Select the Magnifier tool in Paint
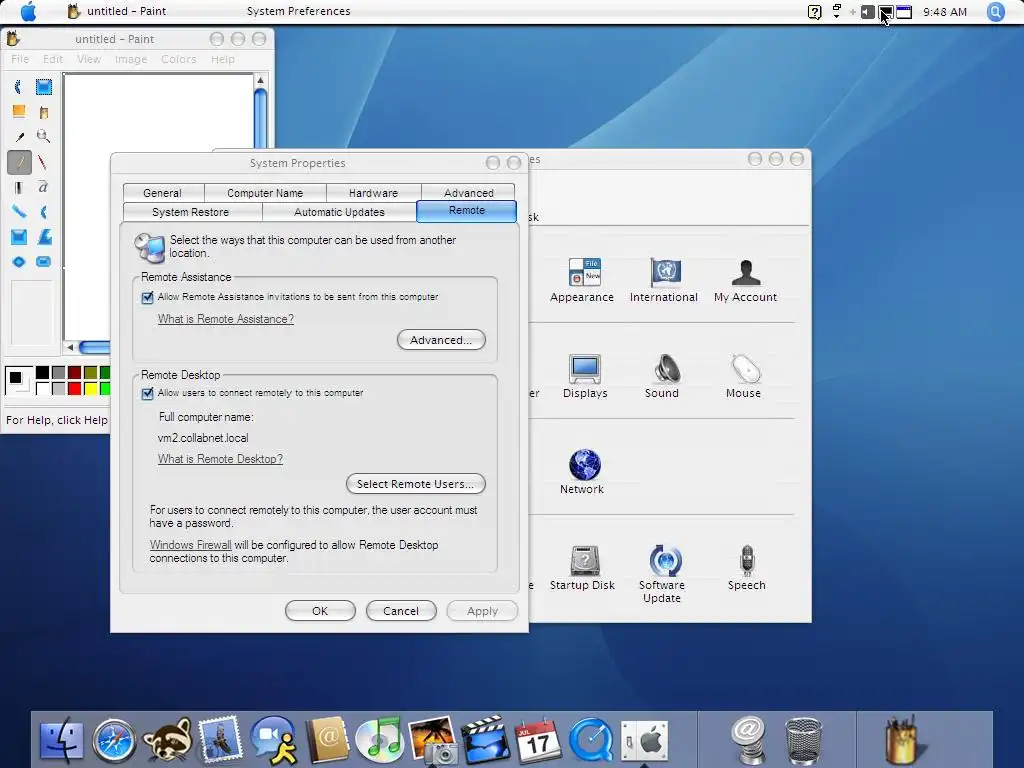 [44, 136]
